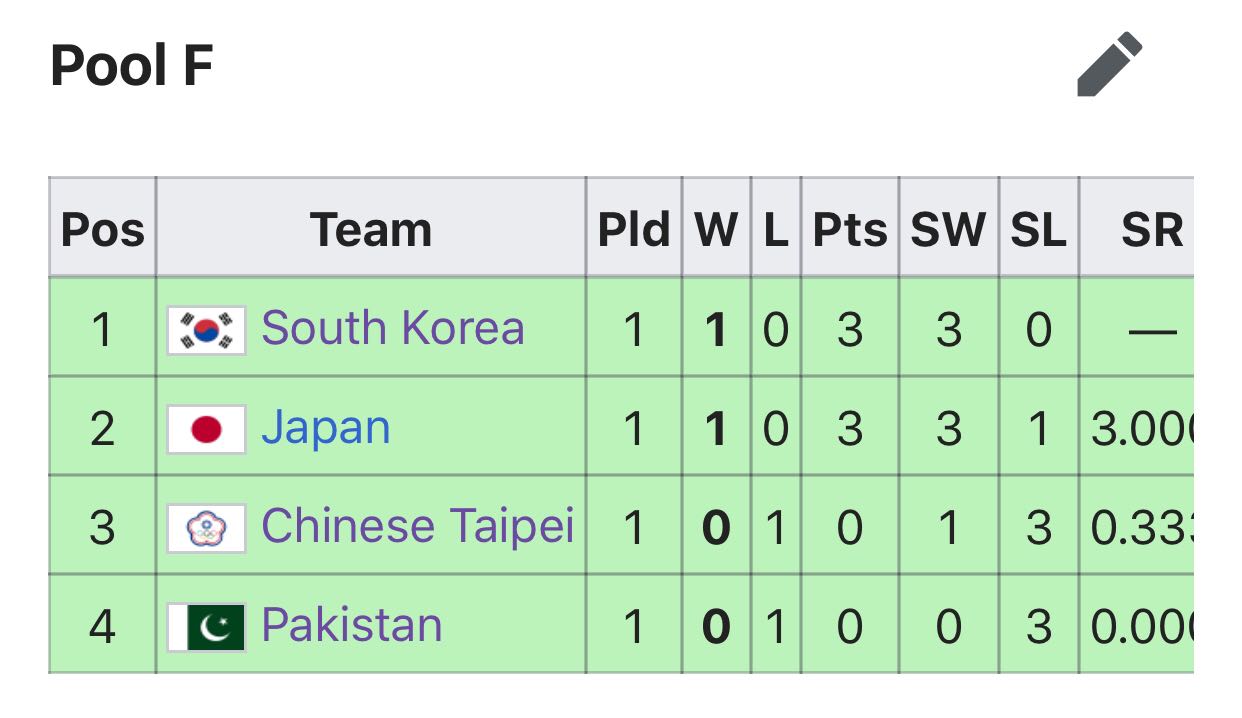Open the Chinese Taipei team link
The width and height of the screenshot is (1242, 718).
(418, 527)
